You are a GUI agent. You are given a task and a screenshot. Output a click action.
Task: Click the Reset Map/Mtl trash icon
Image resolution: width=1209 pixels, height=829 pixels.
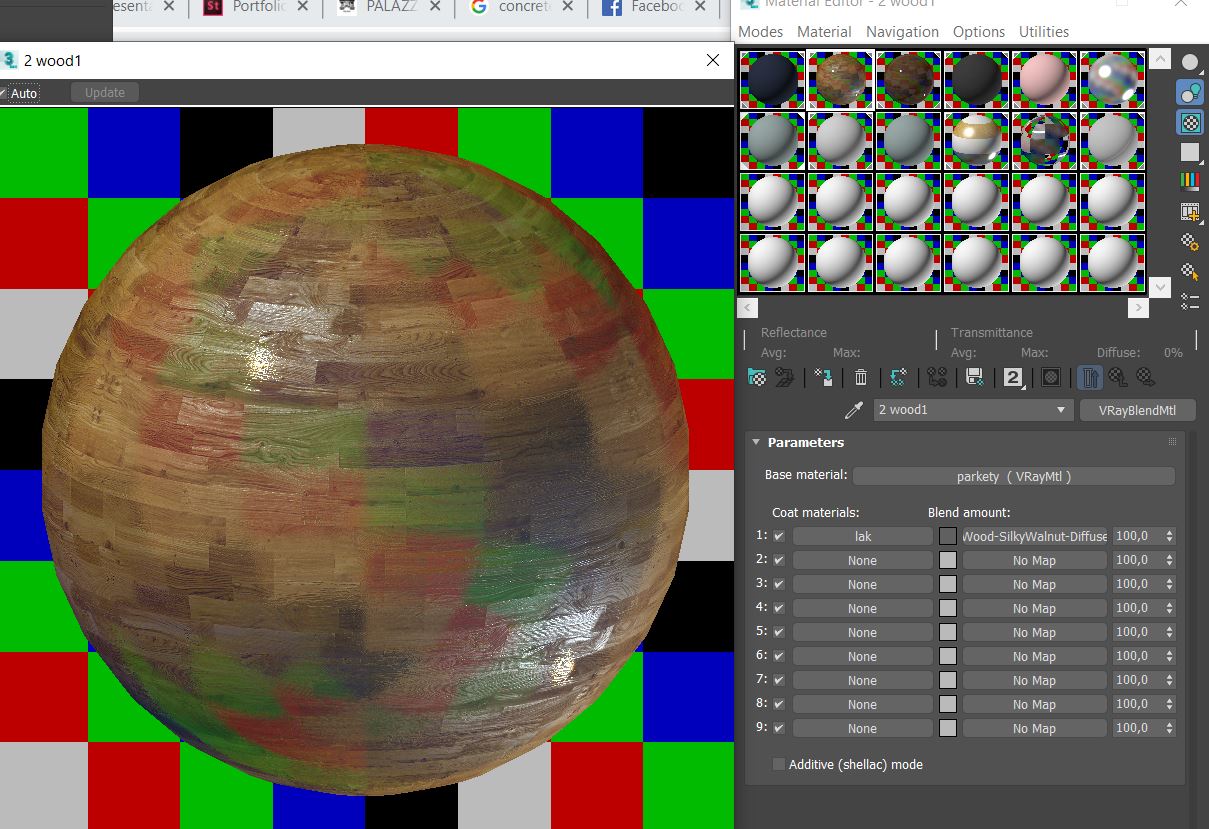[860, 377]
